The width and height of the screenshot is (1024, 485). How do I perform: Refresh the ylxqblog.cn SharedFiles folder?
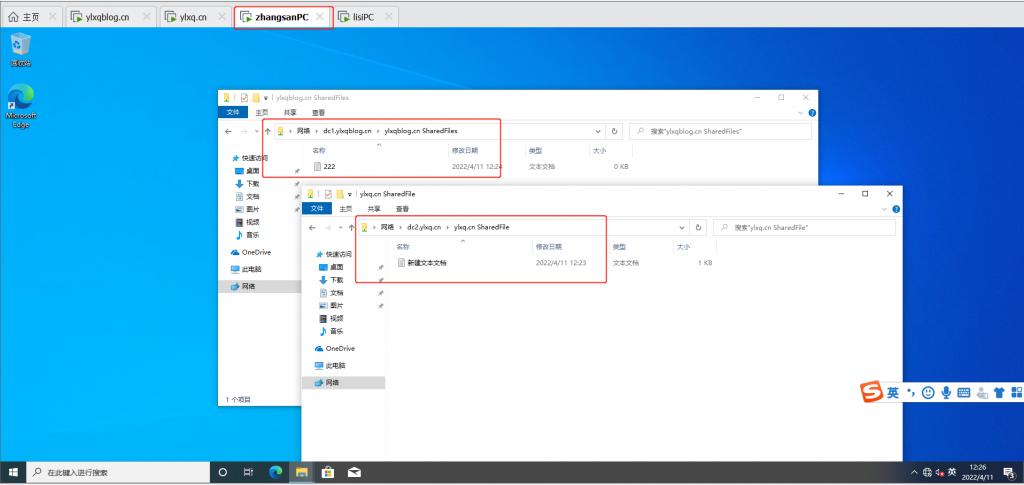(x=614, y=131)
